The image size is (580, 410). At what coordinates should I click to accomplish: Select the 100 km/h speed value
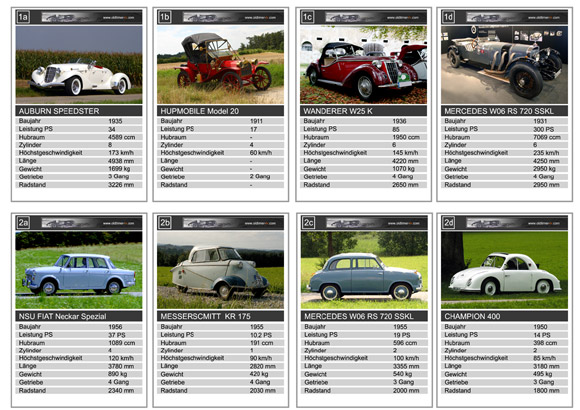tap(406, 358)
